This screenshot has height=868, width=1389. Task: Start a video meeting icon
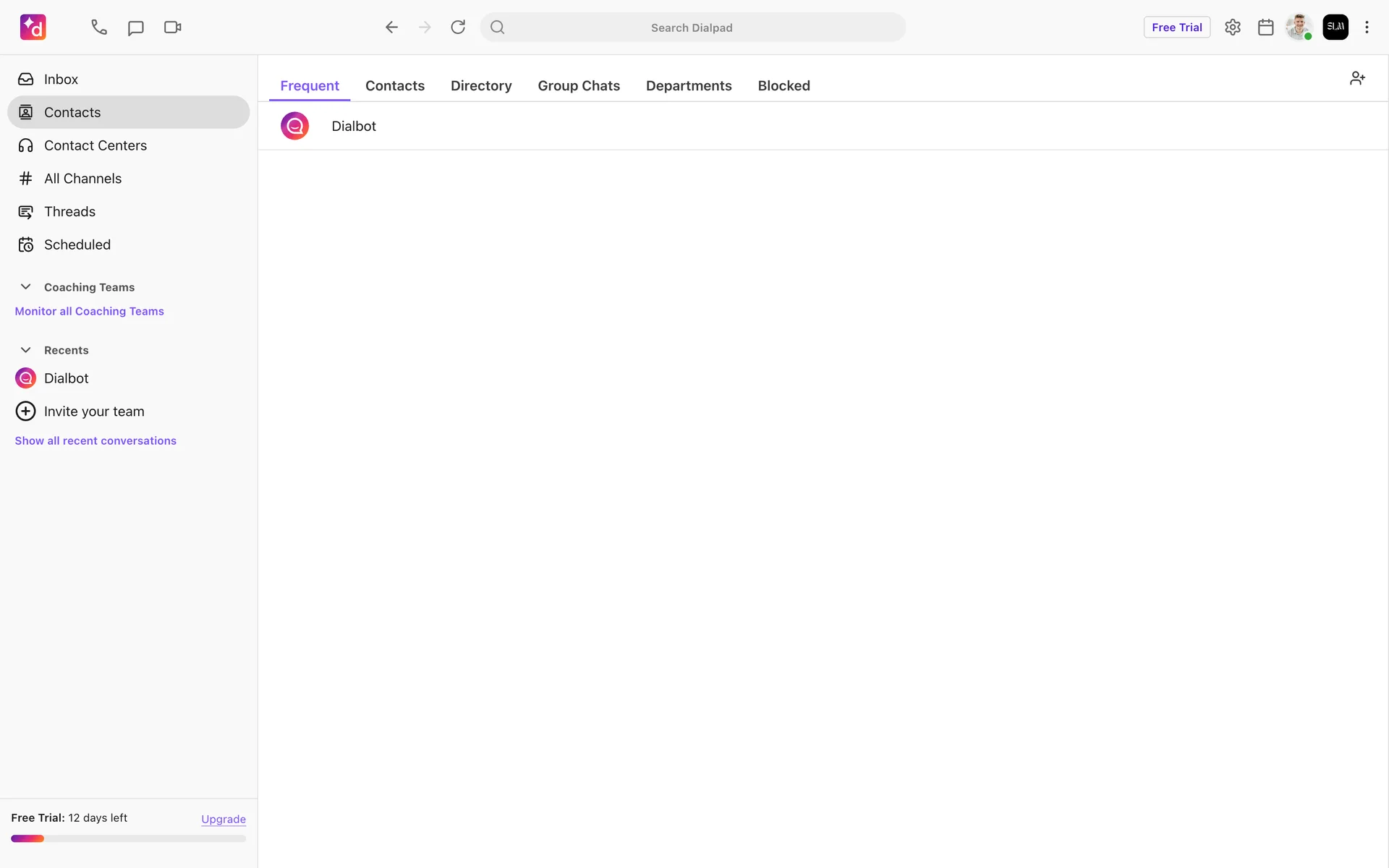[172, 27]
